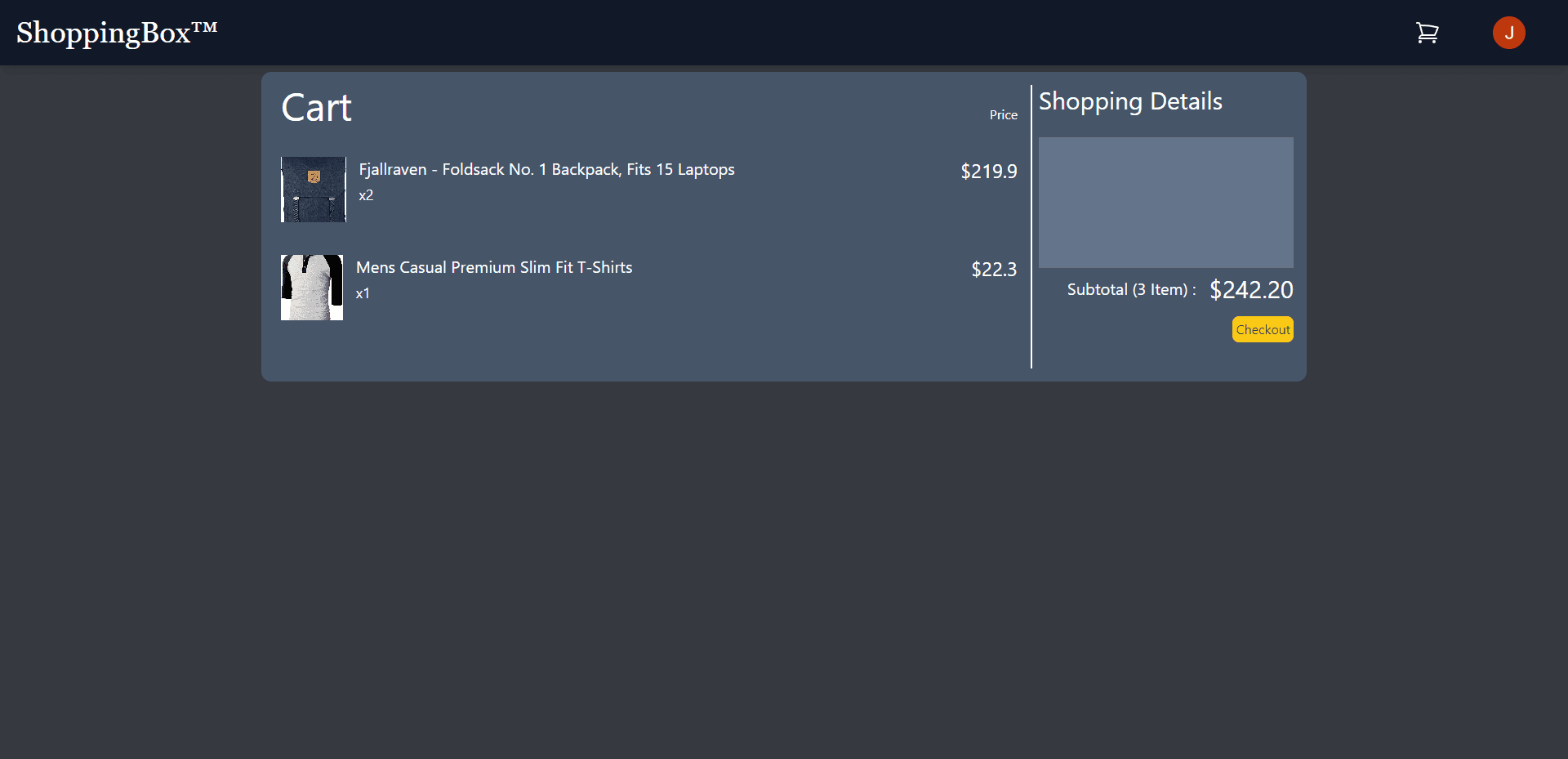This screenshot has height=759, width=1568.
Task: Click the Shopping Details heading
Action: point(1130,101)
